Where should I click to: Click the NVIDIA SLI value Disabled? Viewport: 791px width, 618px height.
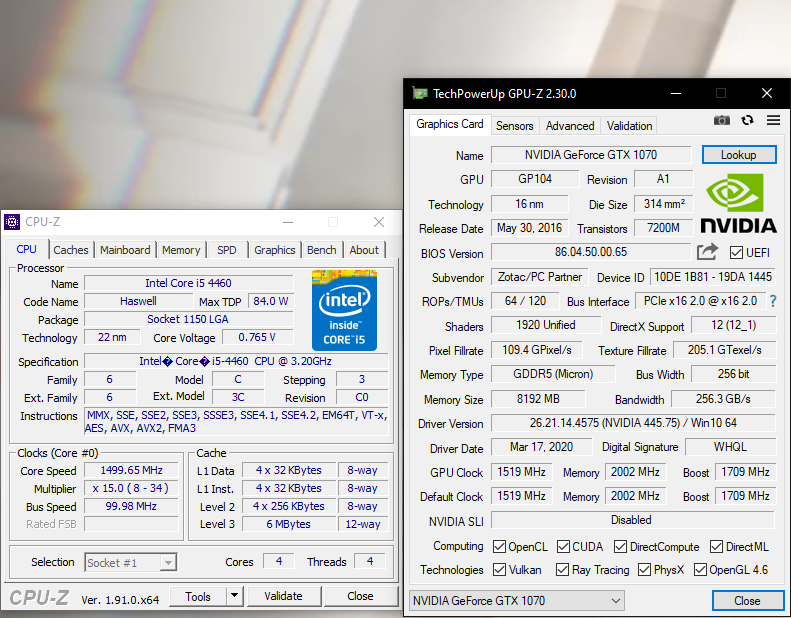pyautogui.click(x=633, y=520)
